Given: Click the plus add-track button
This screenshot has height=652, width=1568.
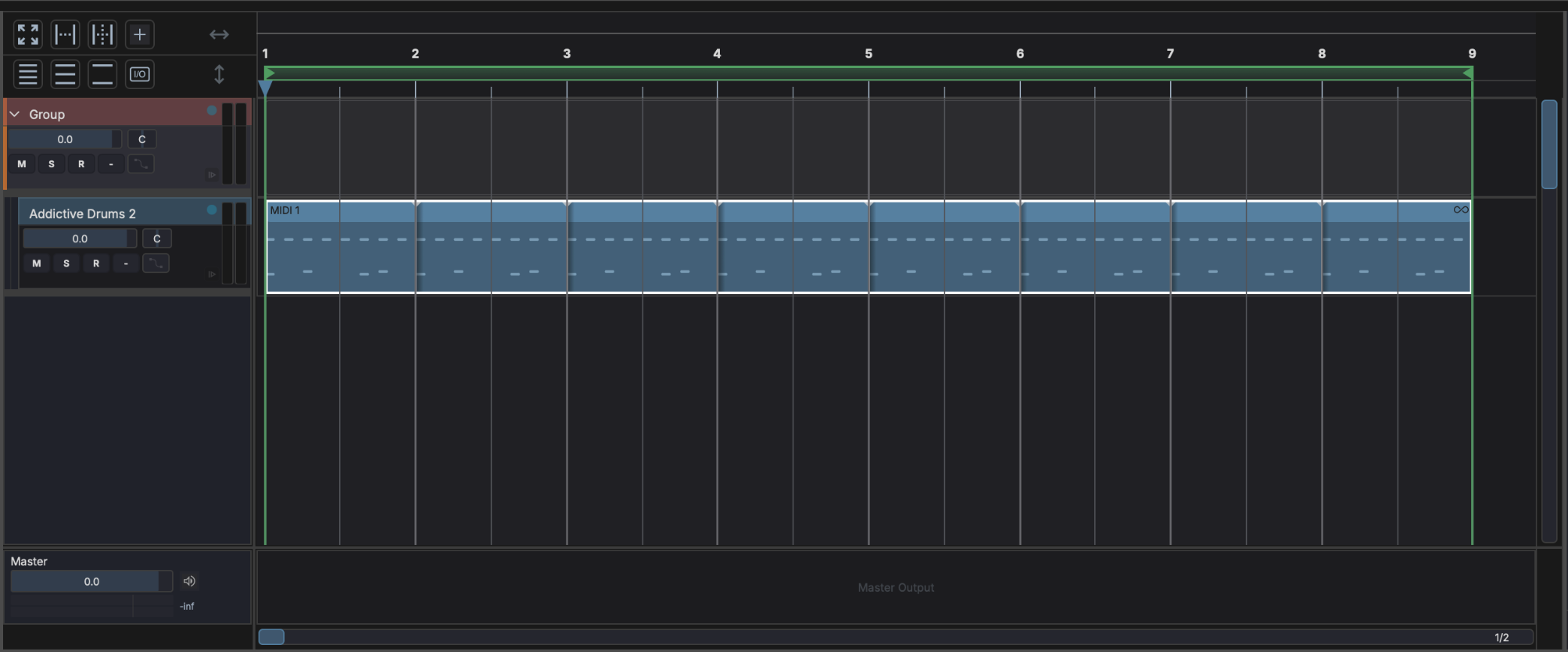Looking at the screenshot, I should pos(139,34).
